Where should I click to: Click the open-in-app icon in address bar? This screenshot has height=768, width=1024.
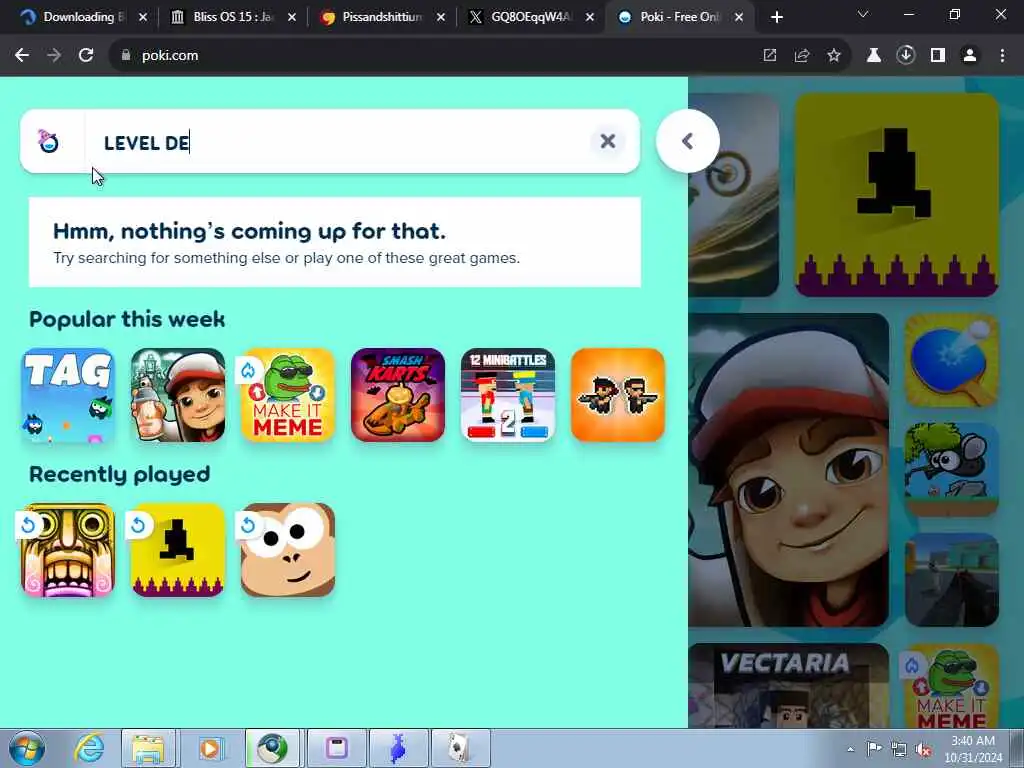770,56
